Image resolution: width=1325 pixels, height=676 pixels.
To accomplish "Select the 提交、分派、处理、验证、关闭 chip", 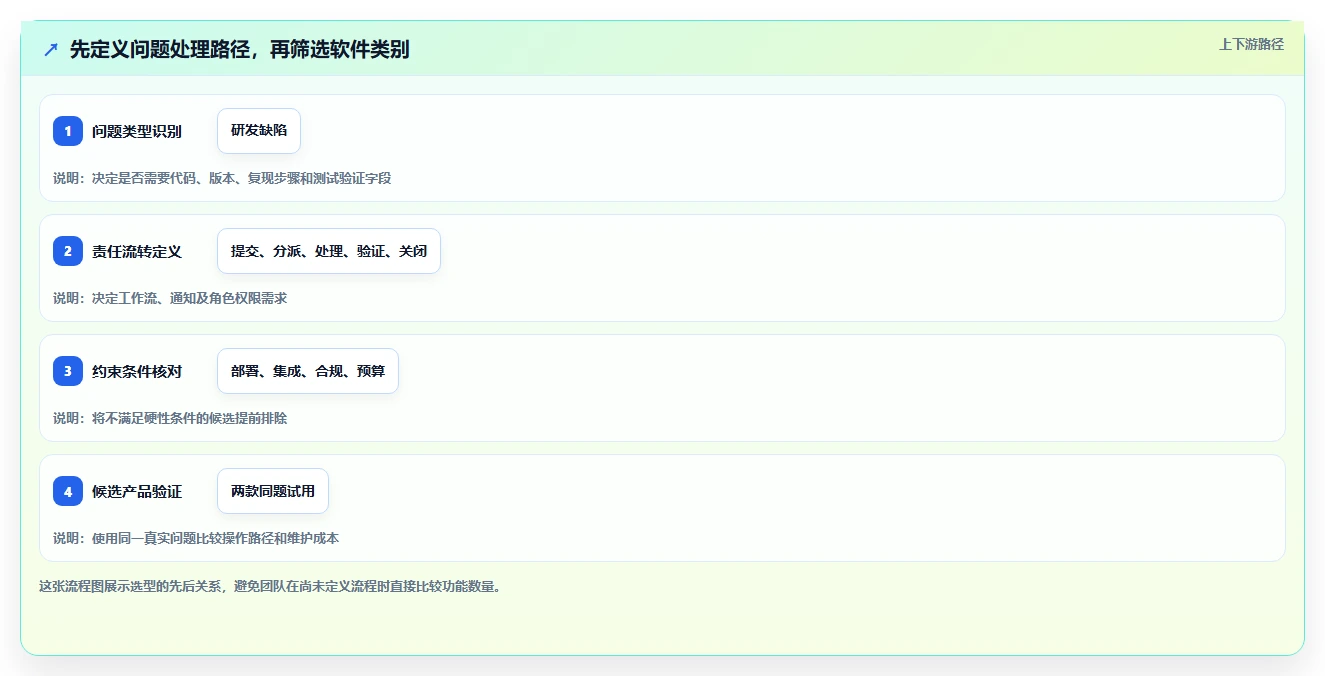I will pyautogui.click(x=329, y=251).
